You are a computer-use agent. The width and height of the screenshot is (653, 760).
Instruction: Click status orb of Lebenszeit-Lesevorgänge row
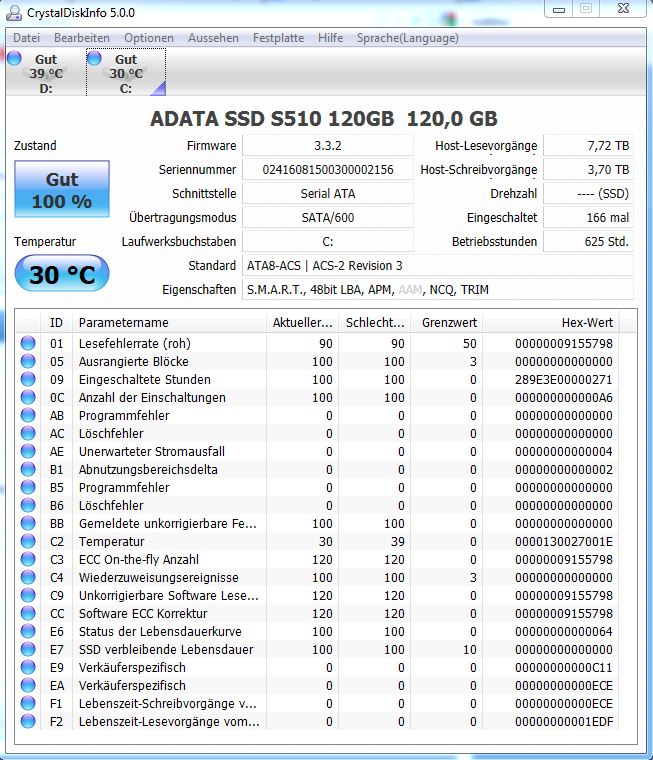point(28,721)
